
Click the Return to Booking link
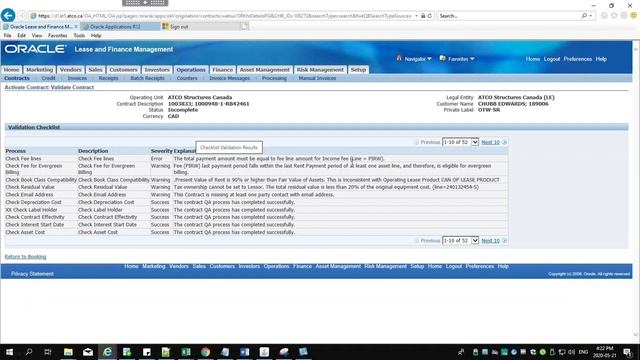(x=25, y=257)
